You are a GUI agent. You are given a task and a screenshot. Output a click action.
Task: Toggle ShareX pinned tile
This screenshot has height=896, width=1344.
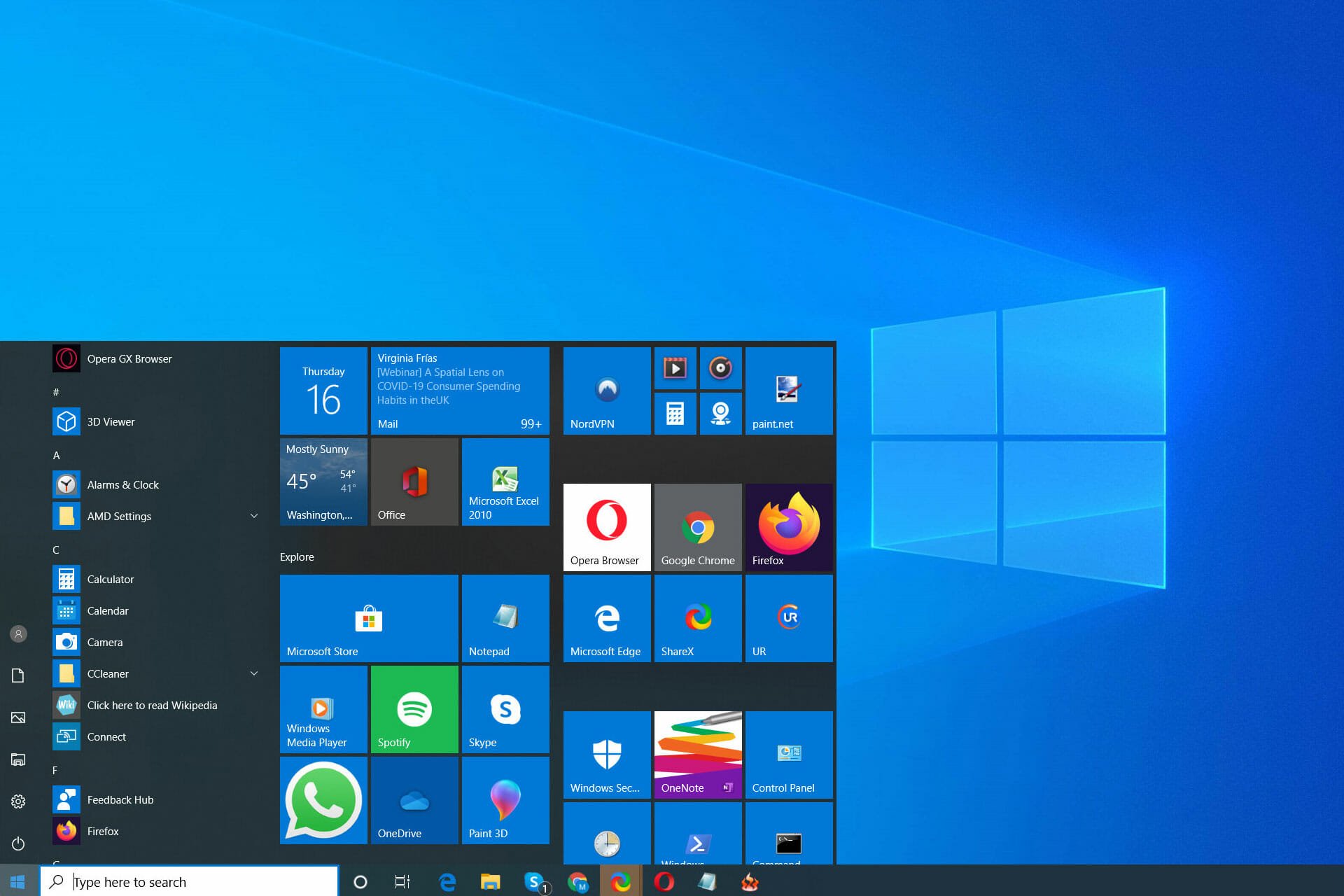697,625
